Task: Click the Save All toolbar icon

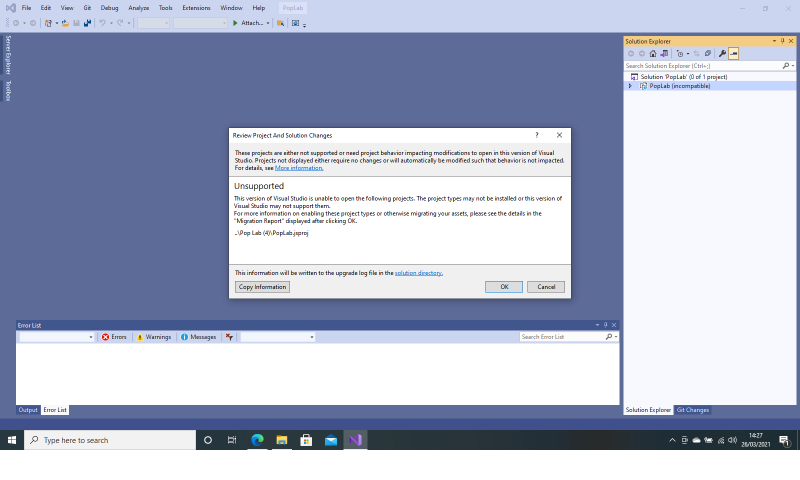Action: tap(87, 23)
